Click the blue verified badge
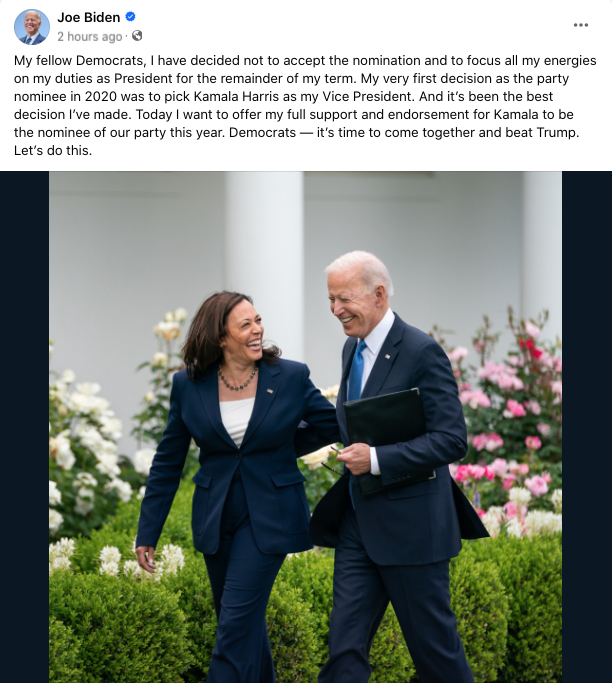The image size is (612, 683). pos(130,17)
